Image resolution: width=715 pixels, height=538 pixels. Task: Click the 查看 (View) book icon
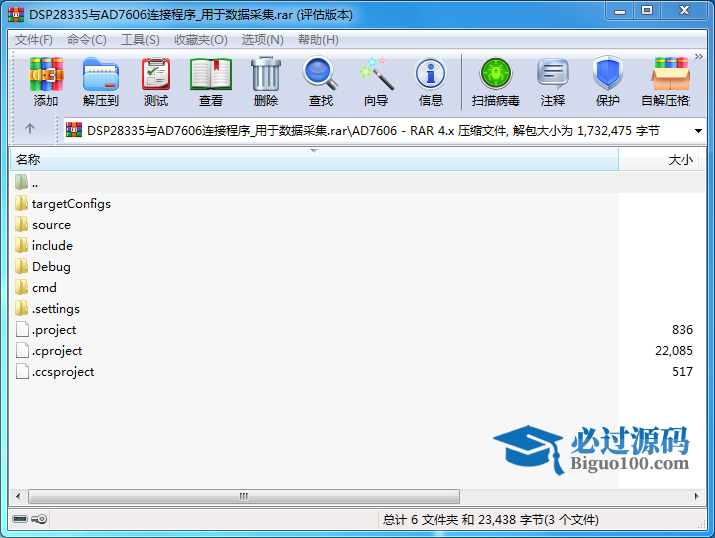click(x=211, y=74)
